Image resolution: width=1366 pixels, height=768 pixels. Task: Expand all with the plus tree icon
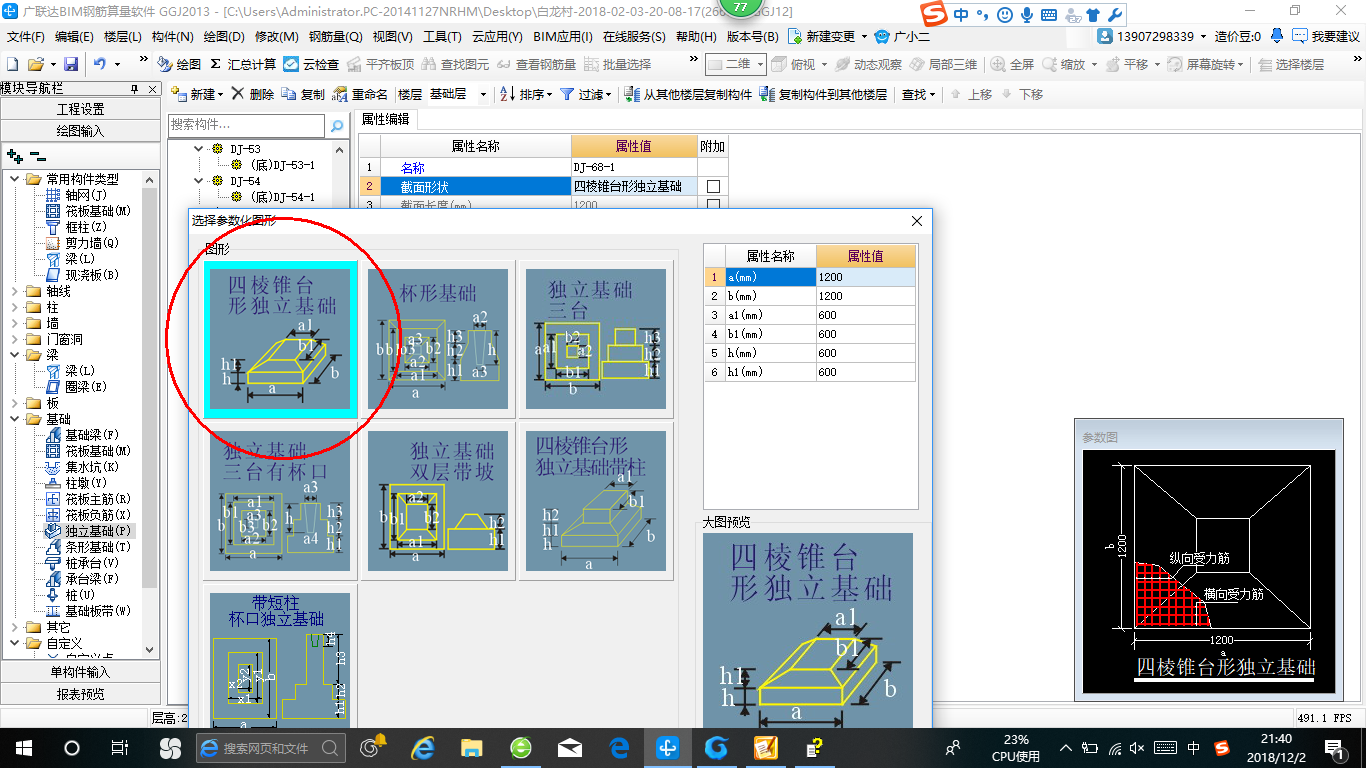pyautogui.click(x=15, y=156)
